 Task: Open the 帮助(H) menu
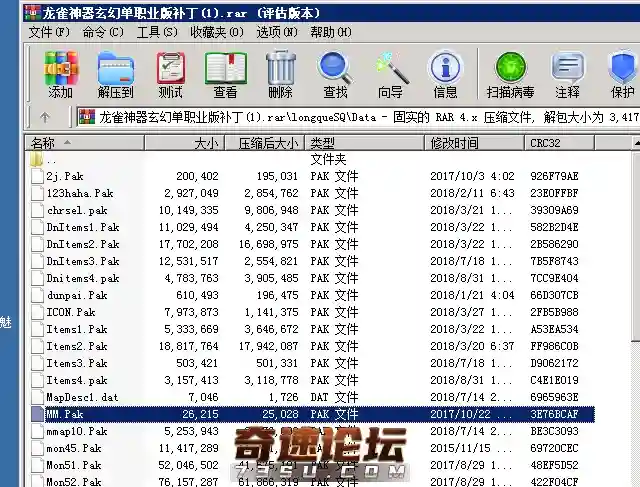331,32
